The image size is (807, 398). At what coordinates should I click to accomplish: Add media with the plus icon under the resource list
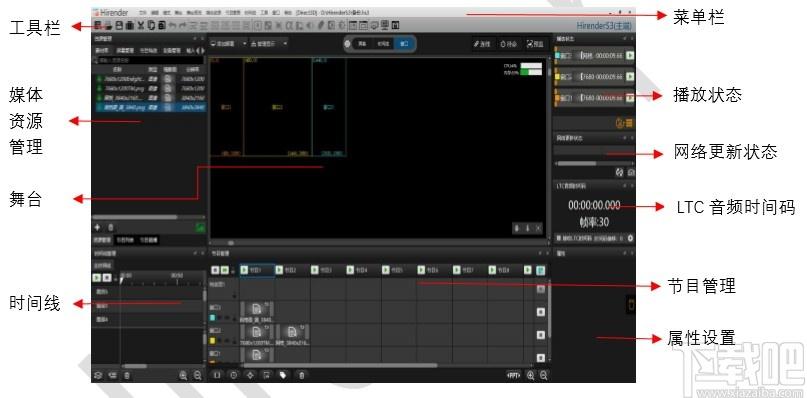point(97,227)
